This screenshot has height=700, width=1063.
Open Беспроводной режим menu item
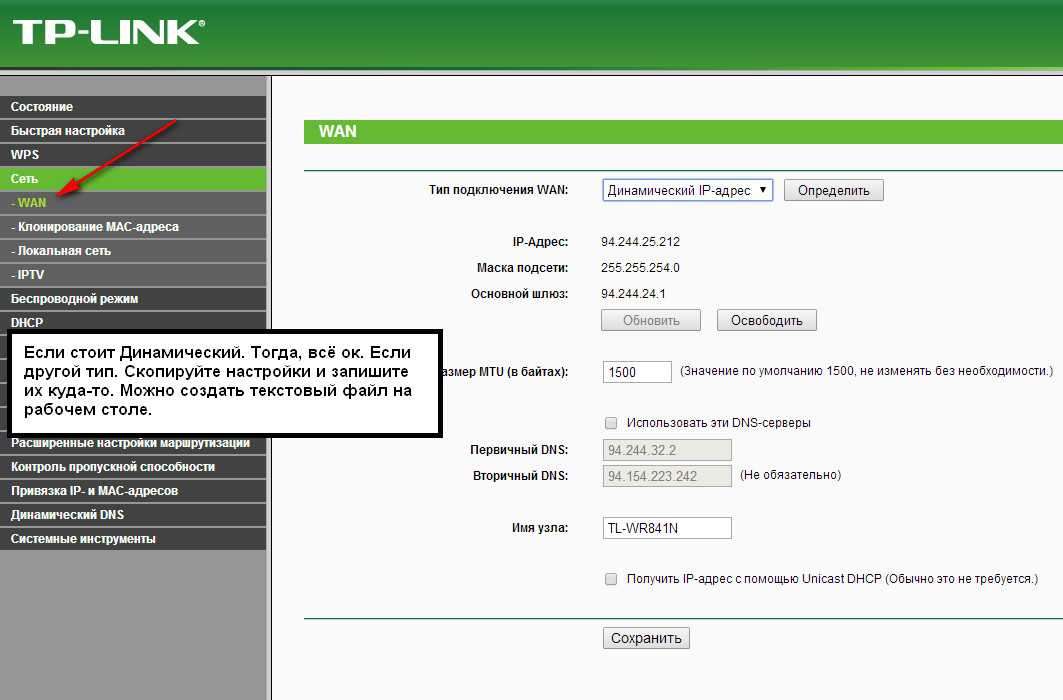[133, 299]
